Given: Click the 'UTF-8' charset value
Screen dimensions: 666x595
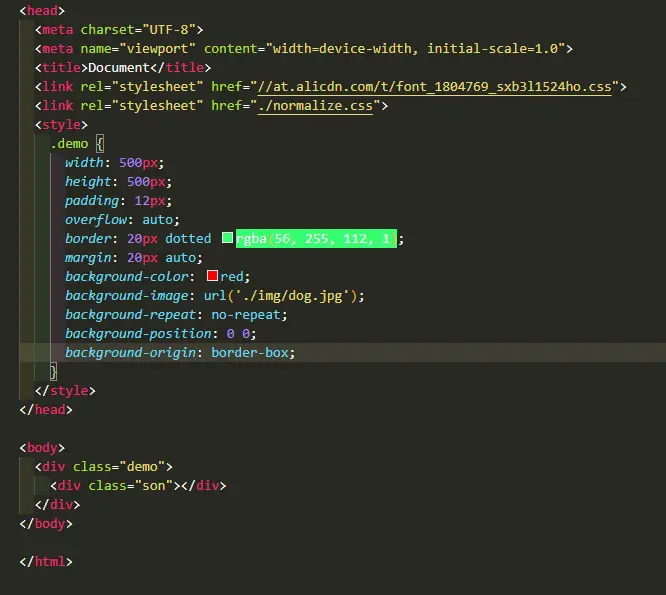Looking at the screenshot, I should pyautogui.click(x=169, y=30).
